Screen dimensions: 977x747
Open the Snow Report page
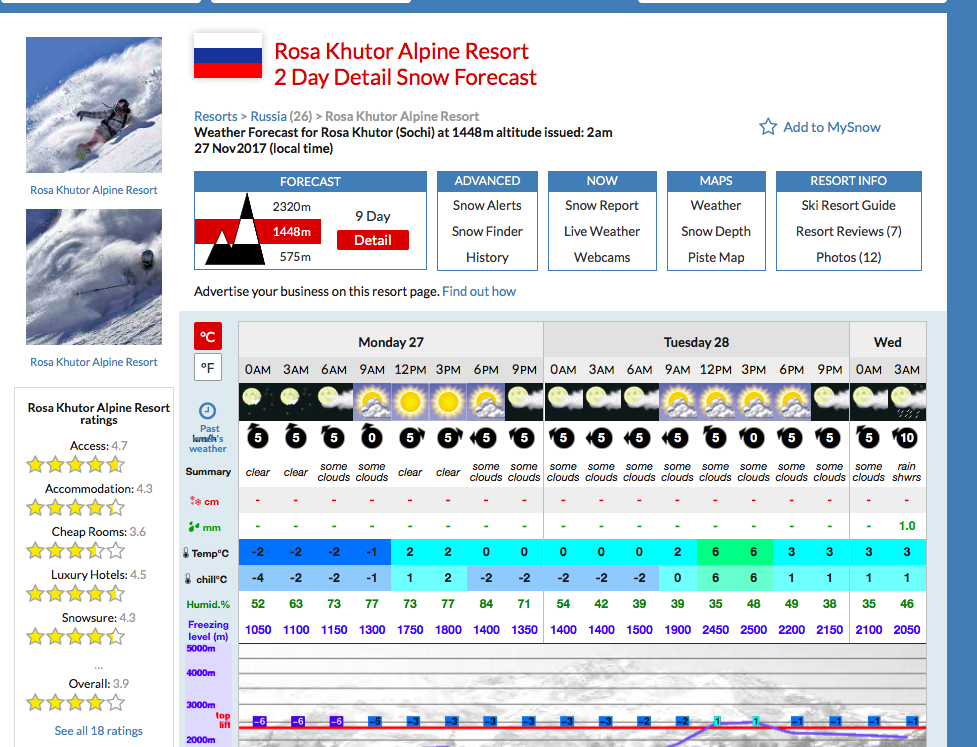coord(602,206)
